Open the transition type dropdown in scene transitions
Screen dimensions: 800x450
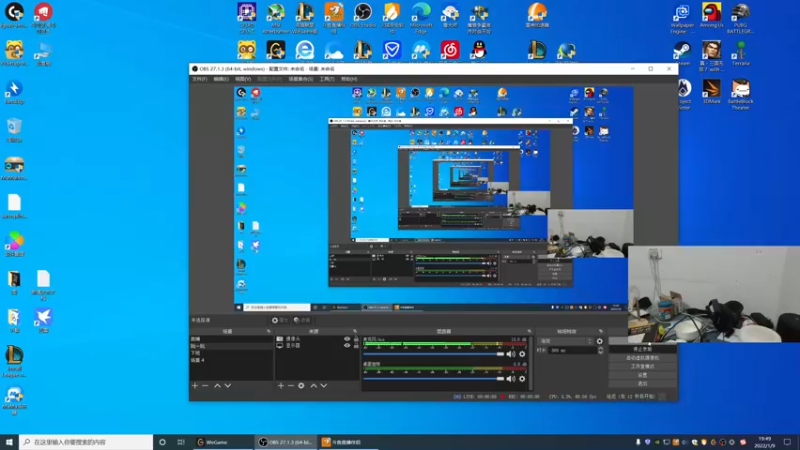click(565, 341)
